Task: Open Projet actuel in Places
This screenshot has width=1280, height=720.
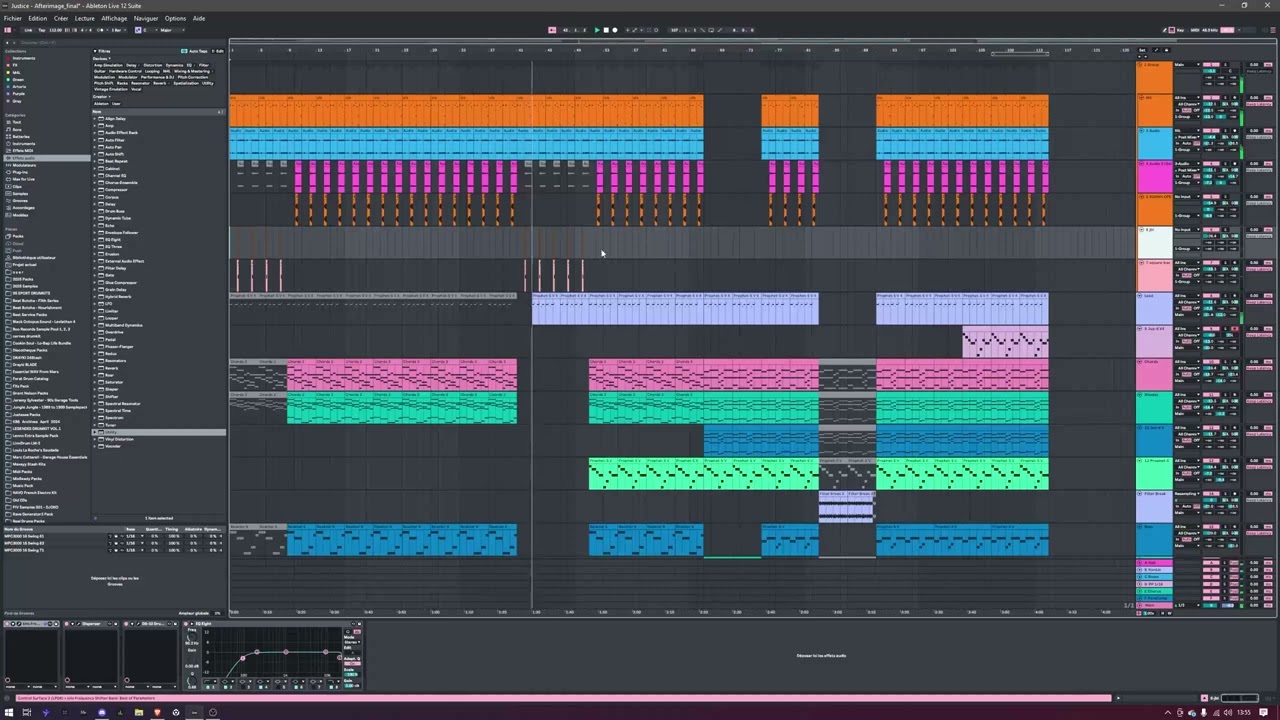Action: 25,265
